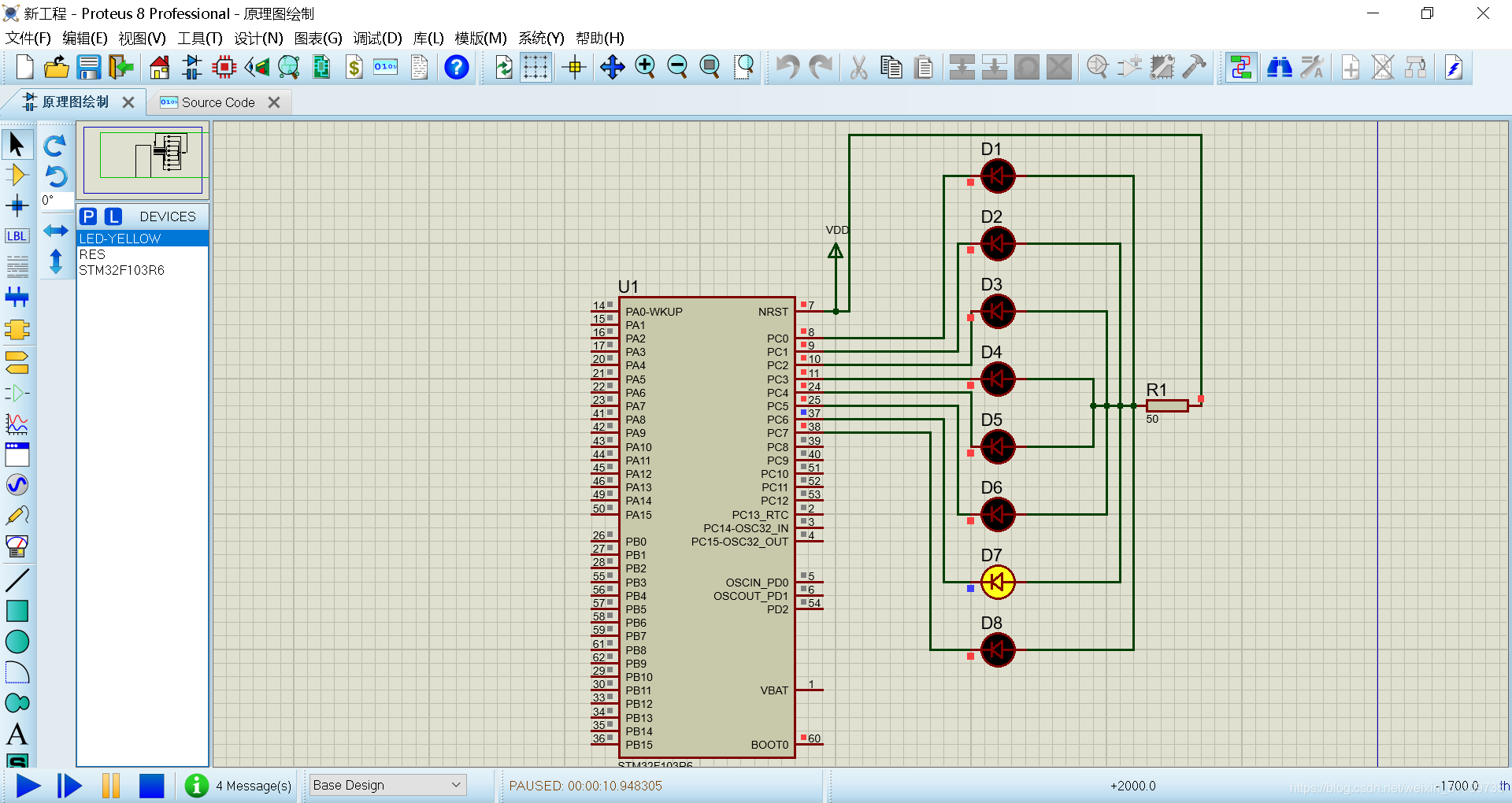
Task: Click the blue help question mark icon
Action: (x=457, y=67)
